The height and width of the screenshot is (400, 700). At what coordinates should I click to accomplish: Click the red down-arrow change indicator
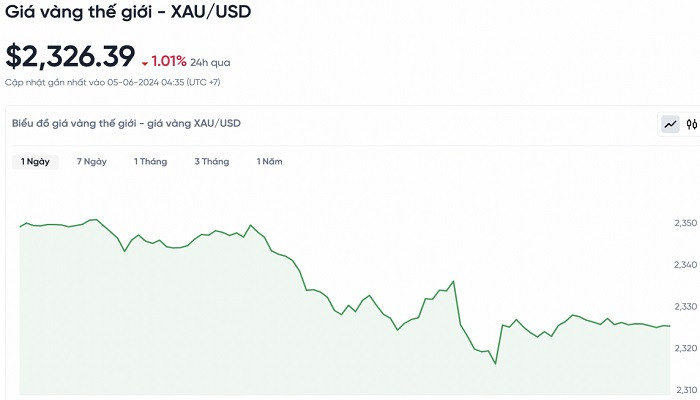144,63
